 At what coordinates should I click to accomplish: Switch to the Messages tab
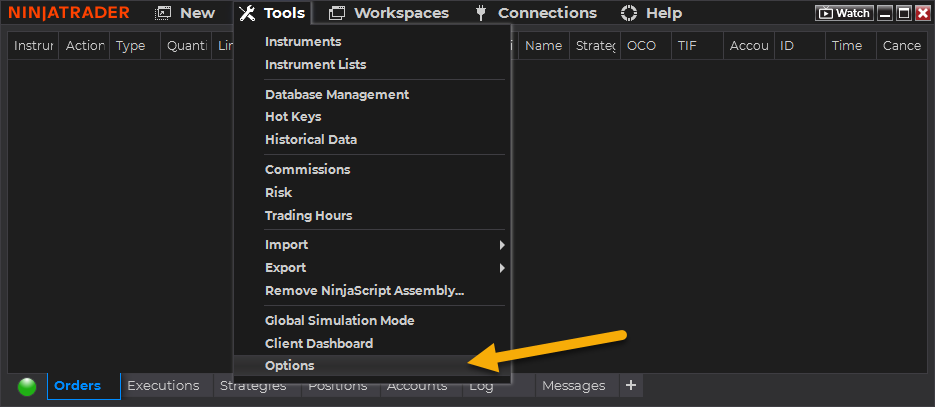pos(573,386)
